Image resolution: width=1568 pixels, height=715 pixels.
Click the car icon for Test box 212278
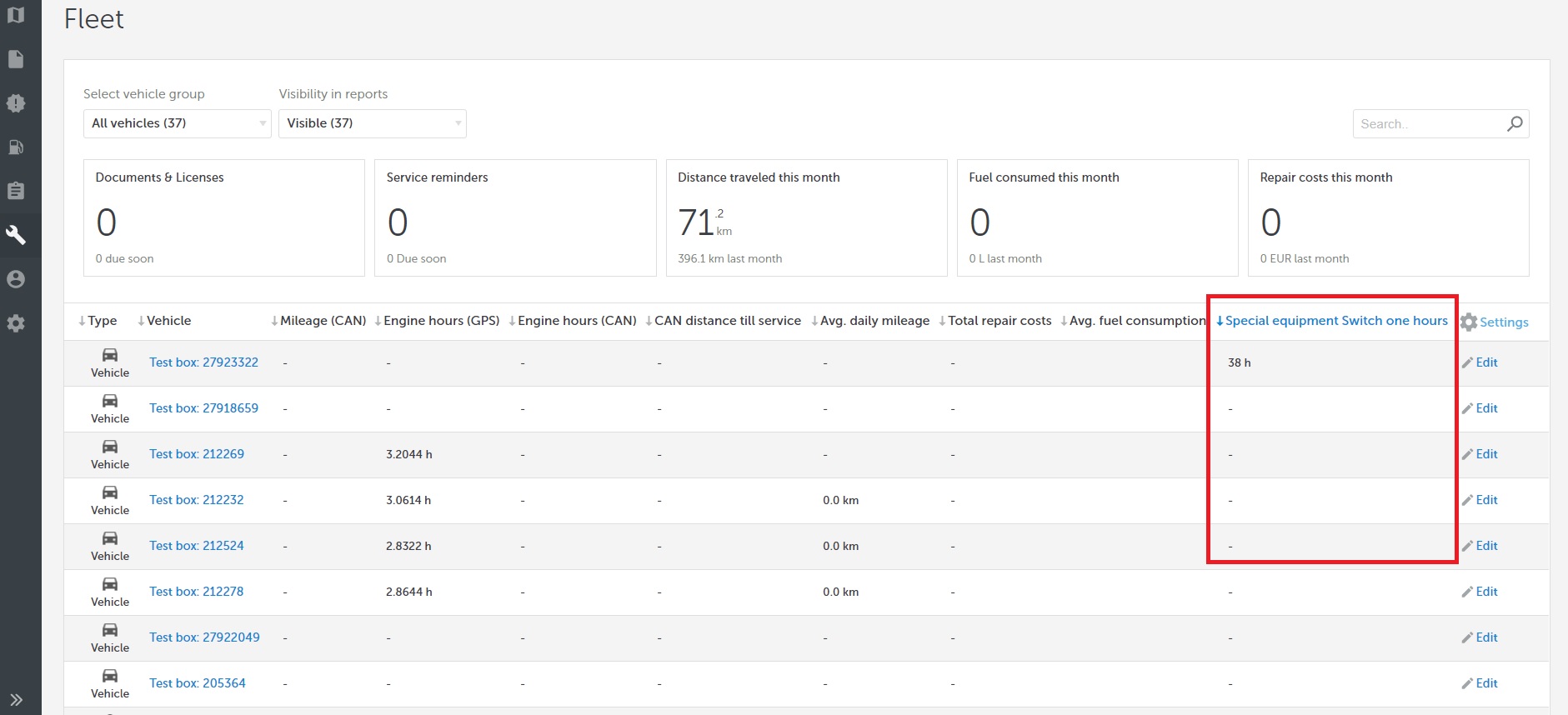pos(110,584)
